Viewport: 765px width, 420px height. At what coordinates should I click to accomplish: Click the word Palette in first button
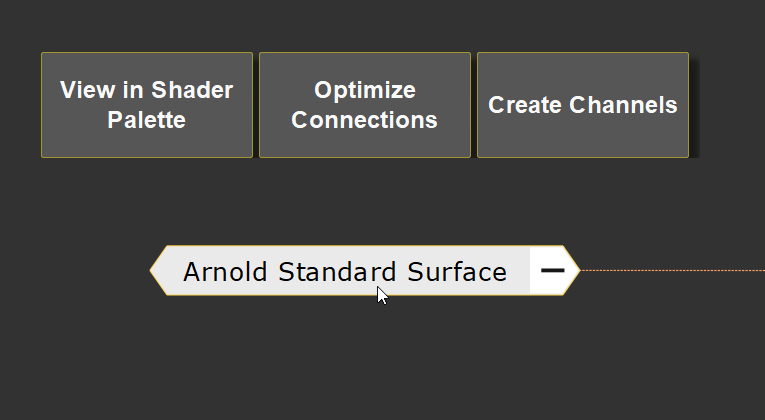point(146,120)
